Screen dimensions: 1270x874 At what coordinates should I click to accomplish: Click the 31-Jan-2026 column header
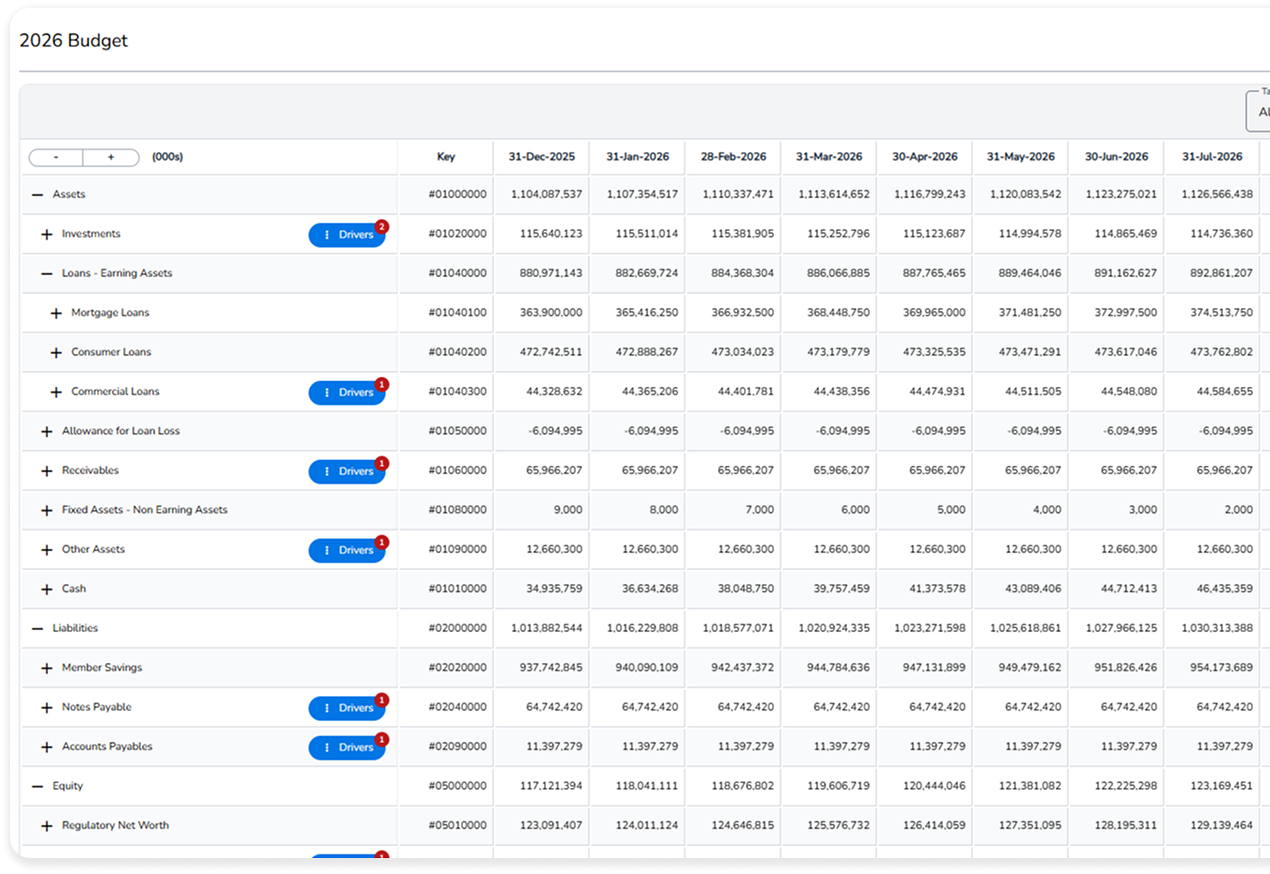(637, 157)
